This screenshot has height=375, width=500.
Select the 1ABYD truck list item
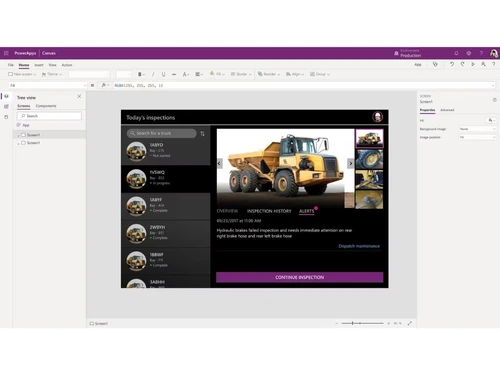point(166,151)
